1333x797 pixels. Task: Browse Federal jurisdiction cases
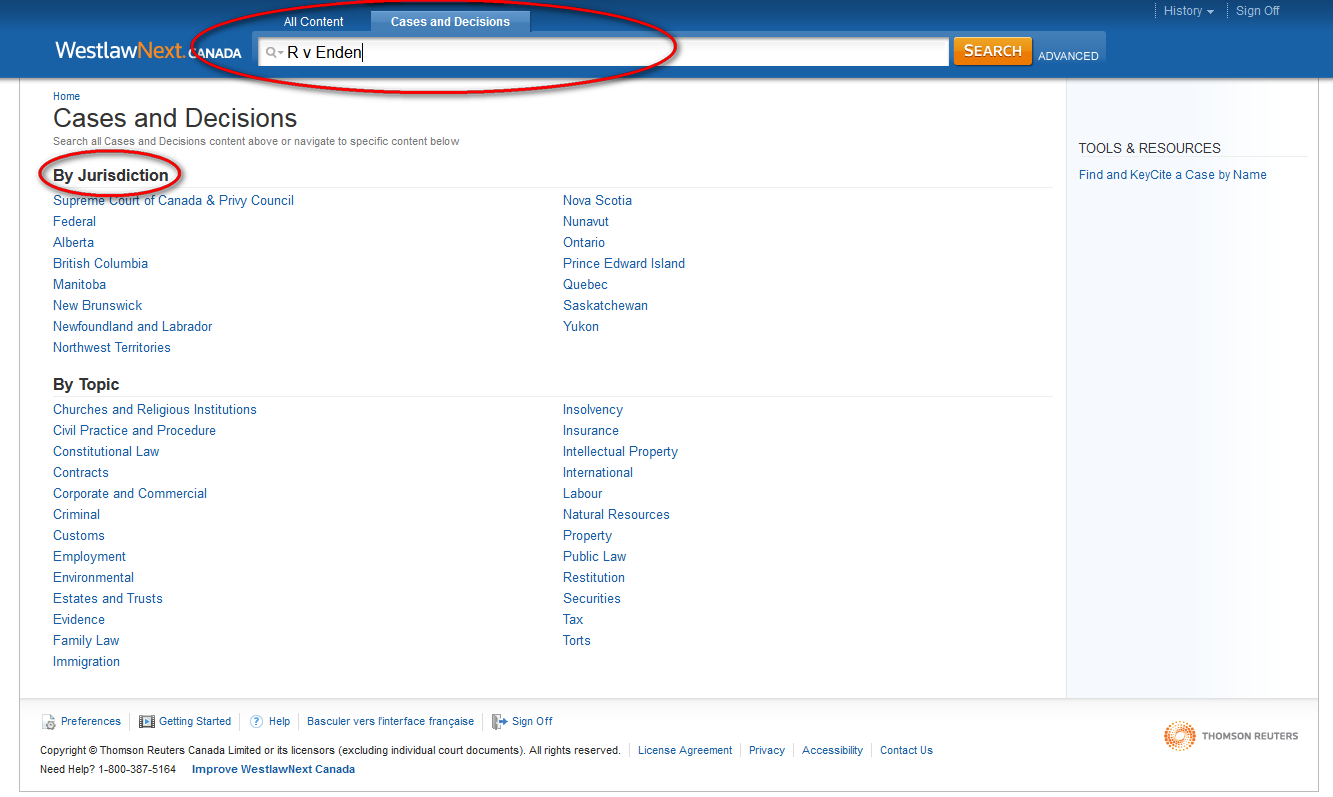(74, 221)
